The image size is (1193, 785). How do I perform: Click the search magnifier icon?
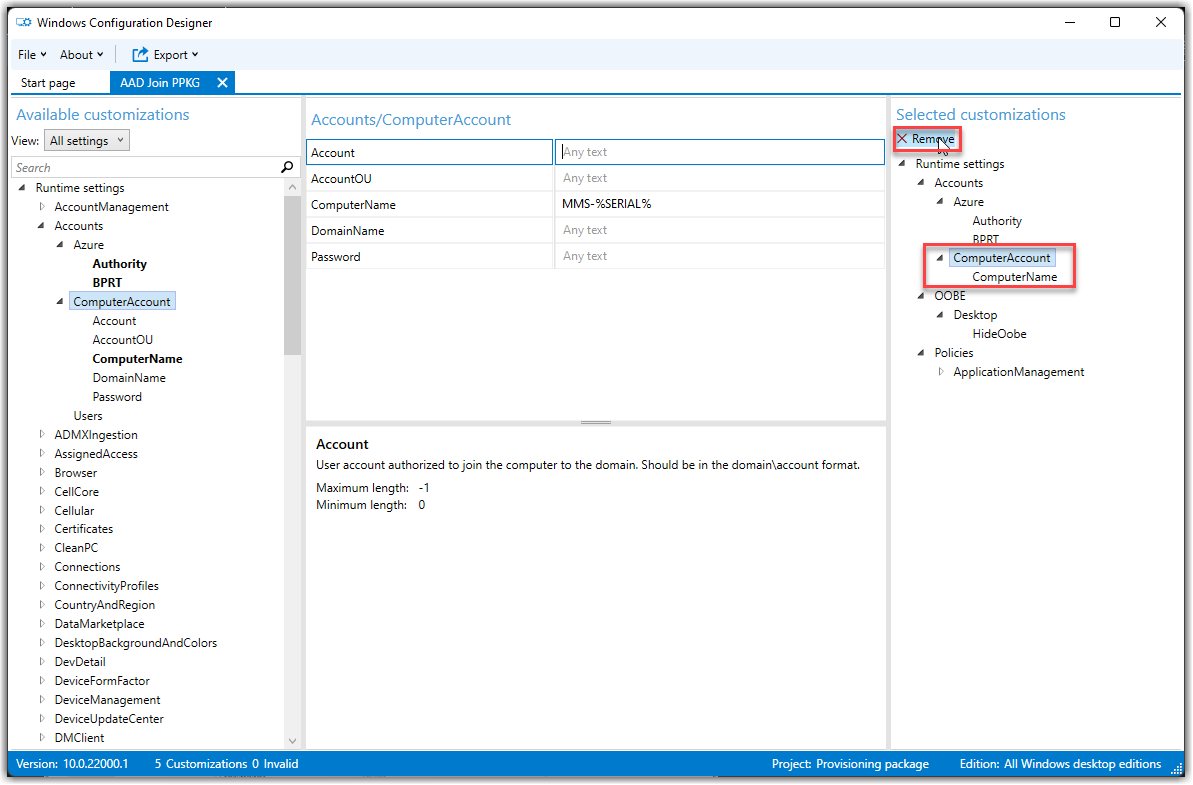coord(287,167)
